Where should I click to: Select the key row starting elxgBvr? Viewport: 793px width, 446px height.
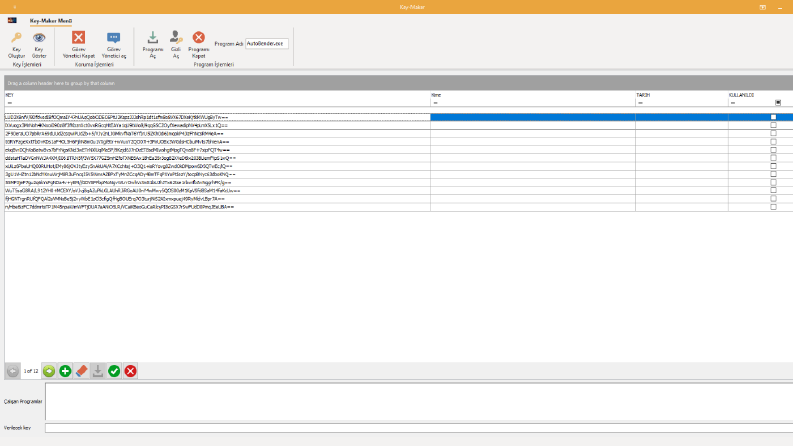point(217,150)
